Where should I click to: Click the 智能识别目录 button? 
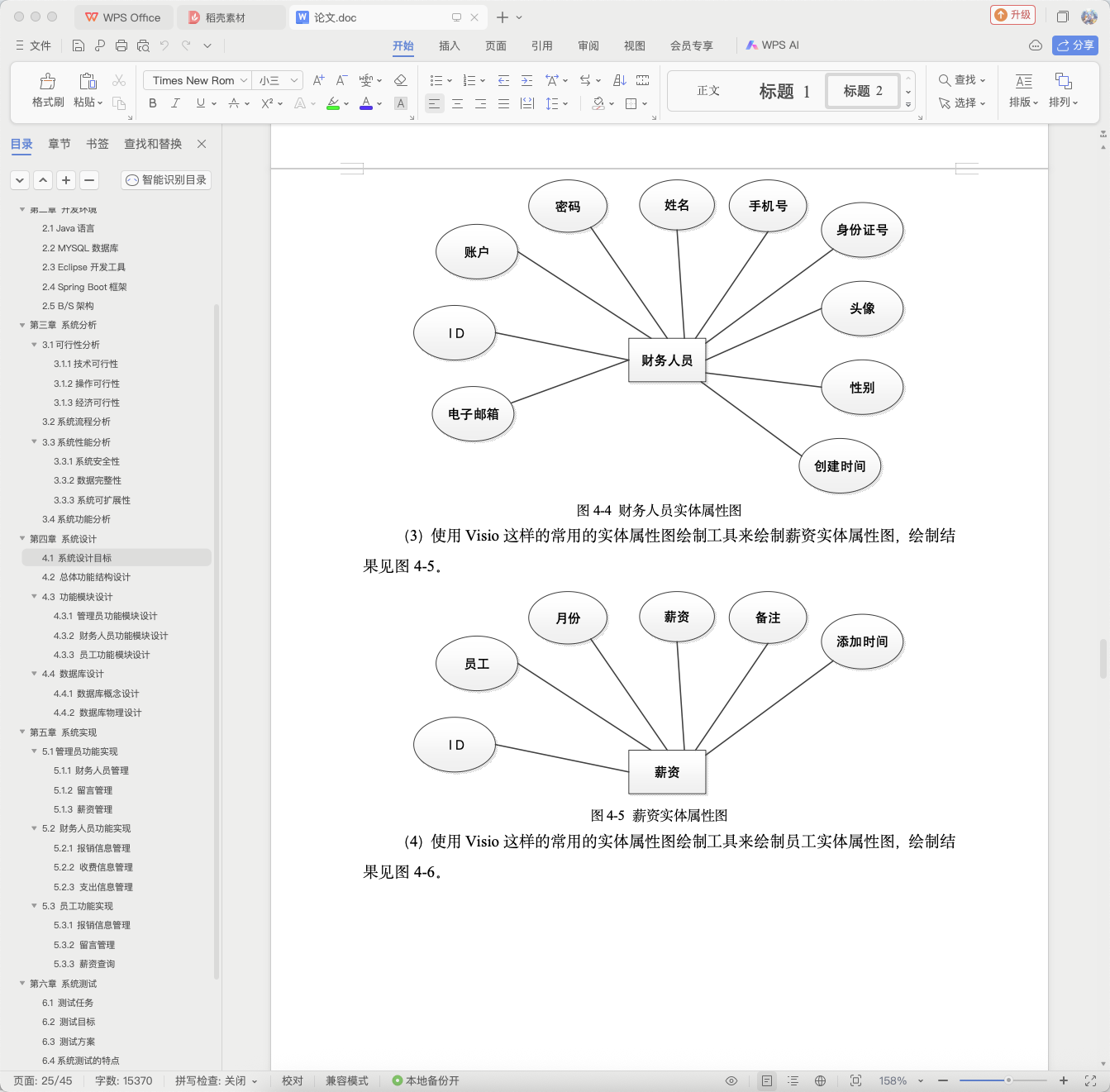pyautogui.click(x=166, y=179)
